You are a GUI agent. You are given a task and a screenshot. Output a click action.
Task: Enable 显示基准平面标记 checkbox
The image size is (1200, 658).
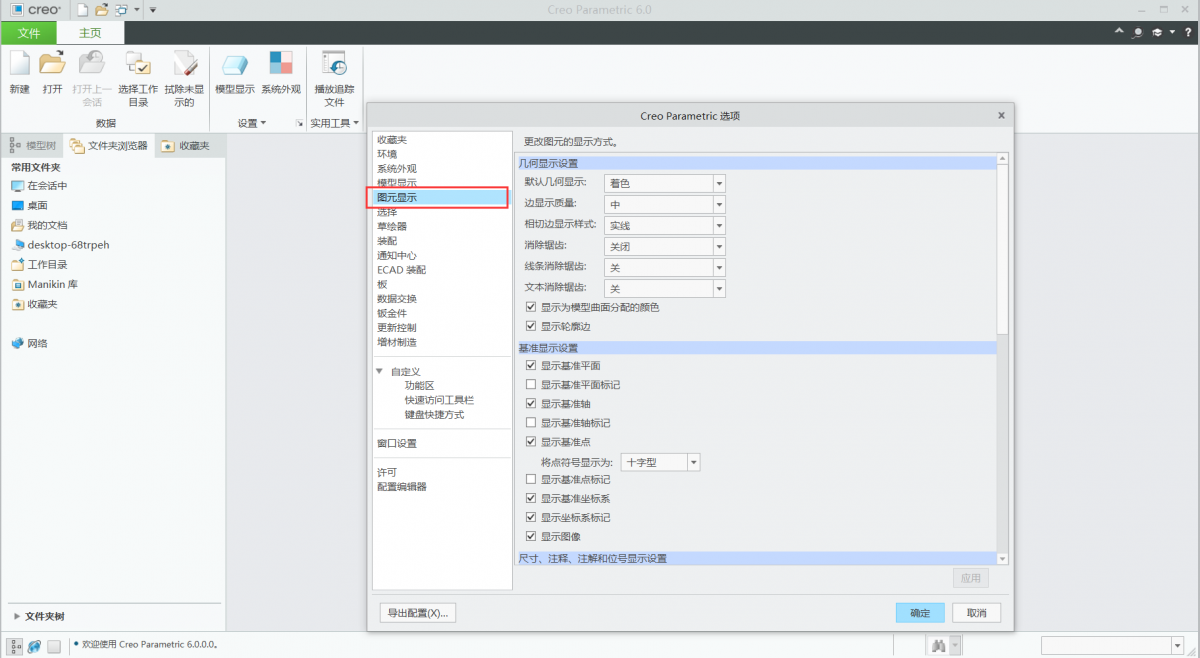[x=531, y=385]
